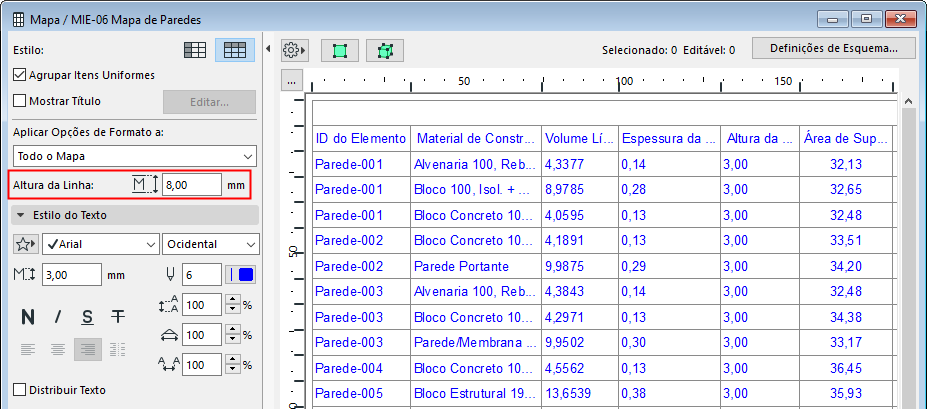Viewport: 927px width, 409px height.
Task: Align text to the right
Action: [x=87, y=349]
